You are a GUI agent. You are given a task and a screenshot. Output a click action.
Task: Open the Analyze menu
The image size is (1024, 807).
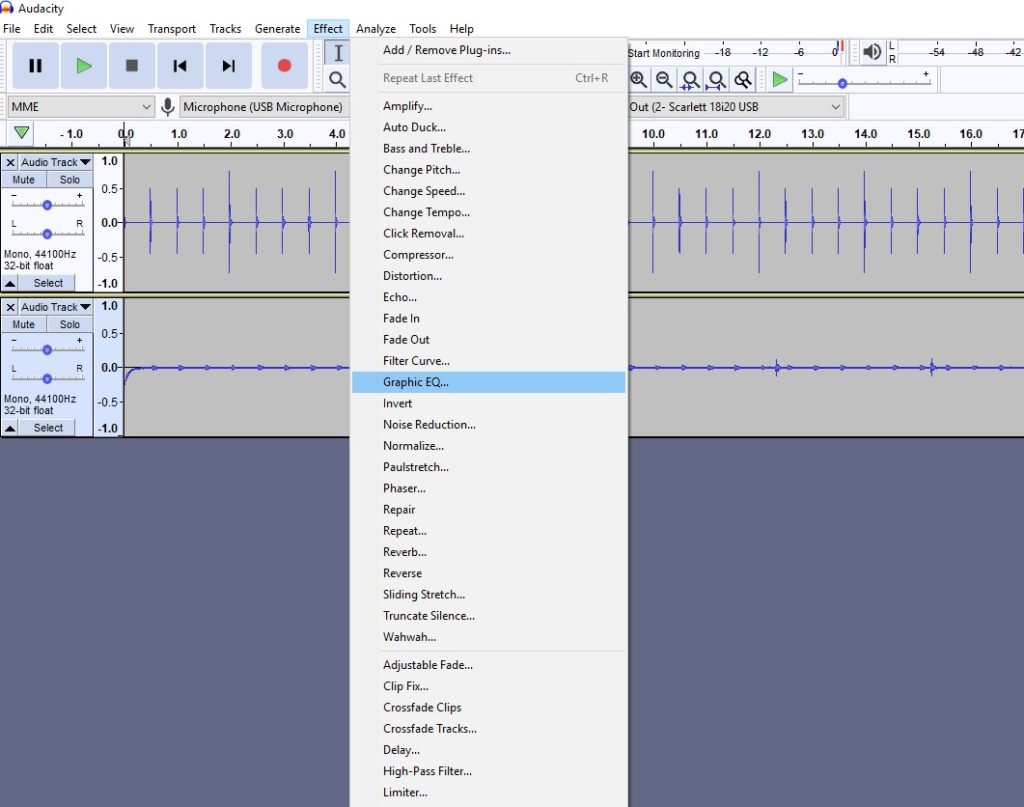click(x=376, y=28)
